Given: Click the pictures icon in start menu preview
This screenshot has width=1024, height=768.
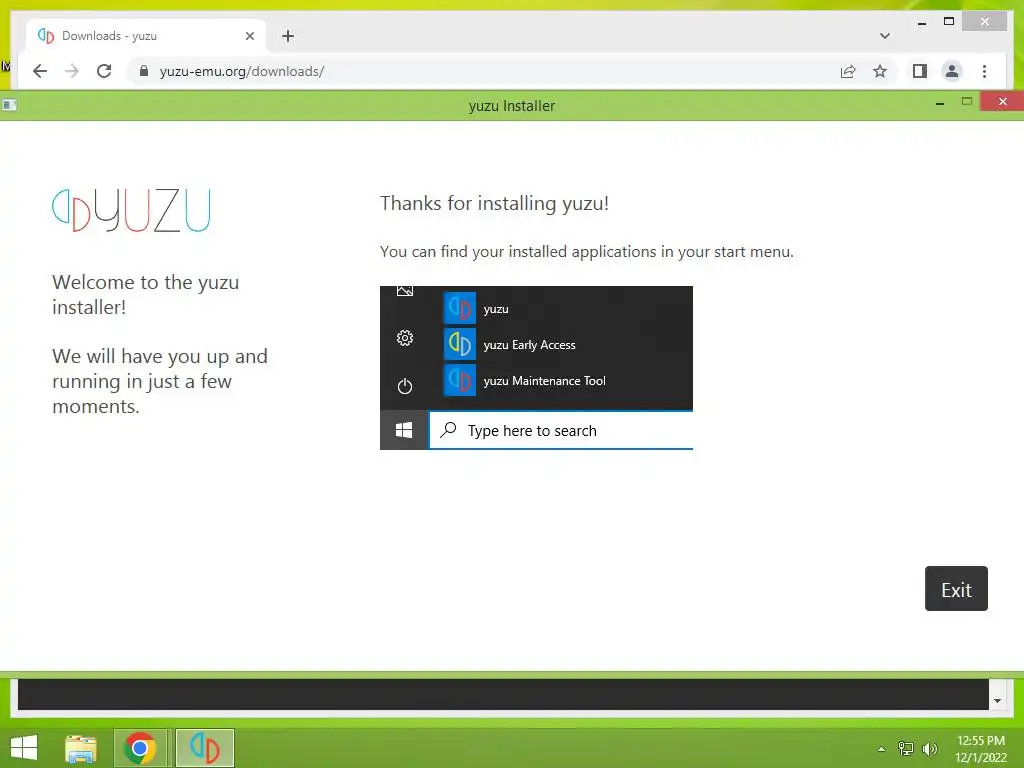Looking at the screenshot, I should [x=405, y=290].
